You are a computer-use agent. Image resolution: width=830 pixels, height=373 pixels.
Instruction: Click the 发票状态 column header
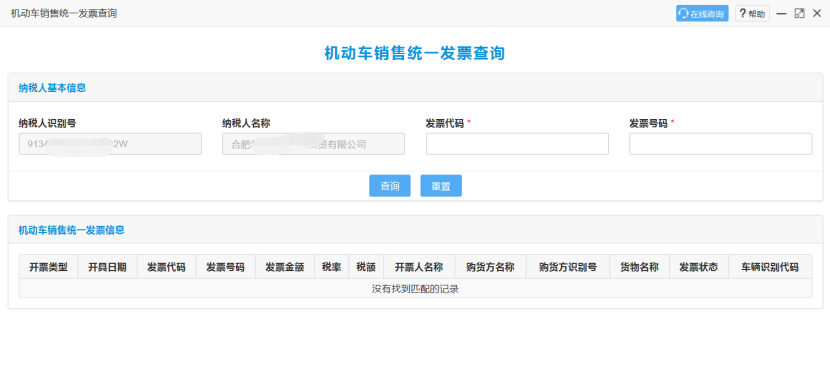[x=699, y=267]
